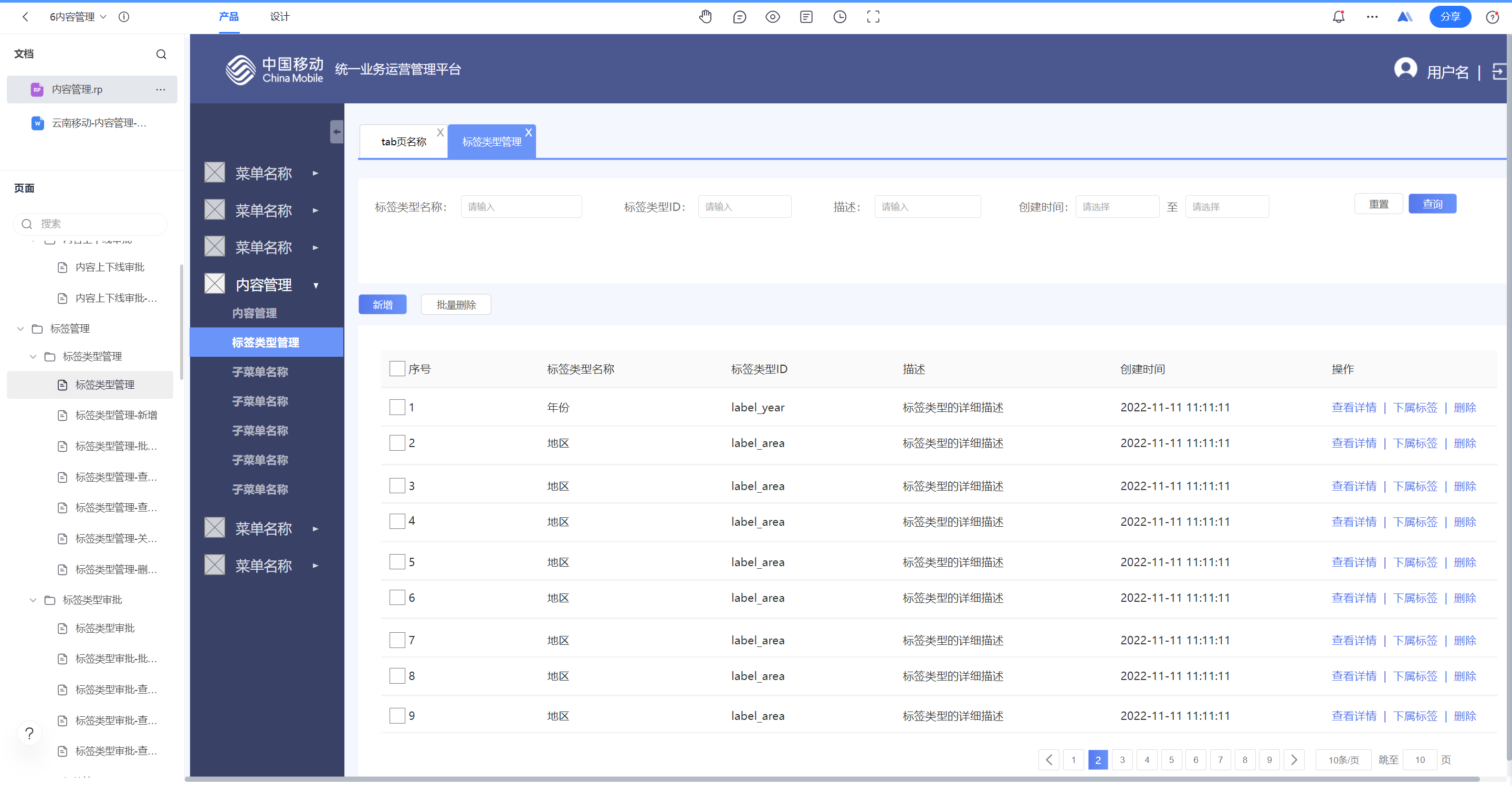Go back using the top-left arrow
Image resolution: width=1512 pixels, height=786 pixels.
[x=25, y=17]
